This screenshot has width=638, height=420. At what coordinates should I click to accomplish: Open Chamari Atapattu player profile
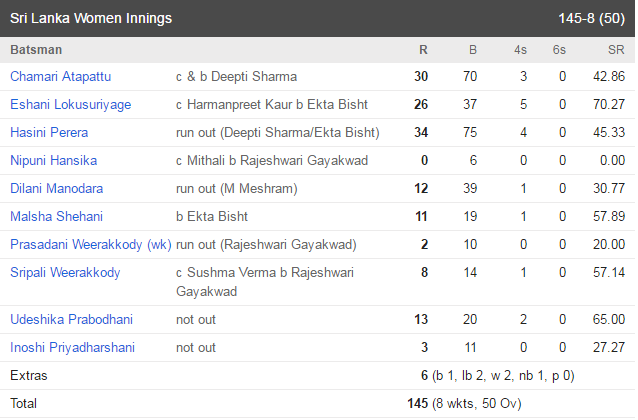pos(61,77)
